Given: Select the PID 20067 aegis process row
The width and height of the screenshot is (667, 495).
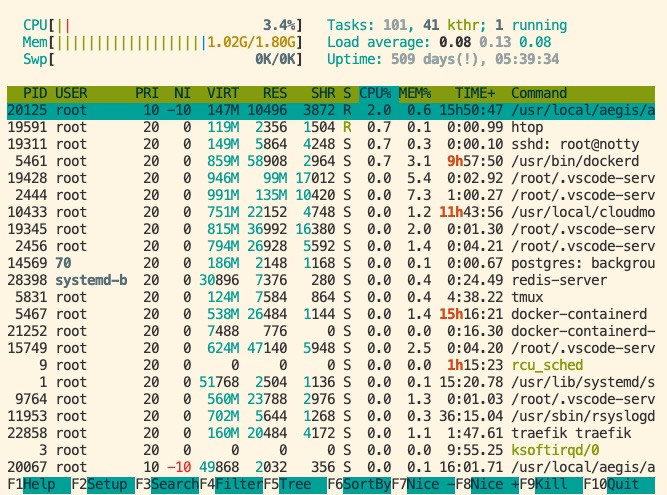Looking at the screenshot, I should tap(331, 467).
